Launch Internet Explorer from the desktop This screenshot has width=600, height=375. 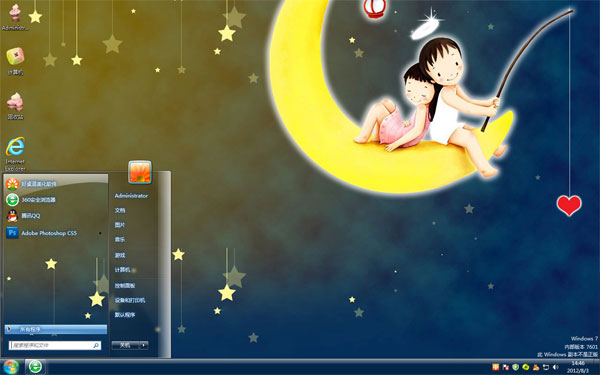(x=15, y=154)
